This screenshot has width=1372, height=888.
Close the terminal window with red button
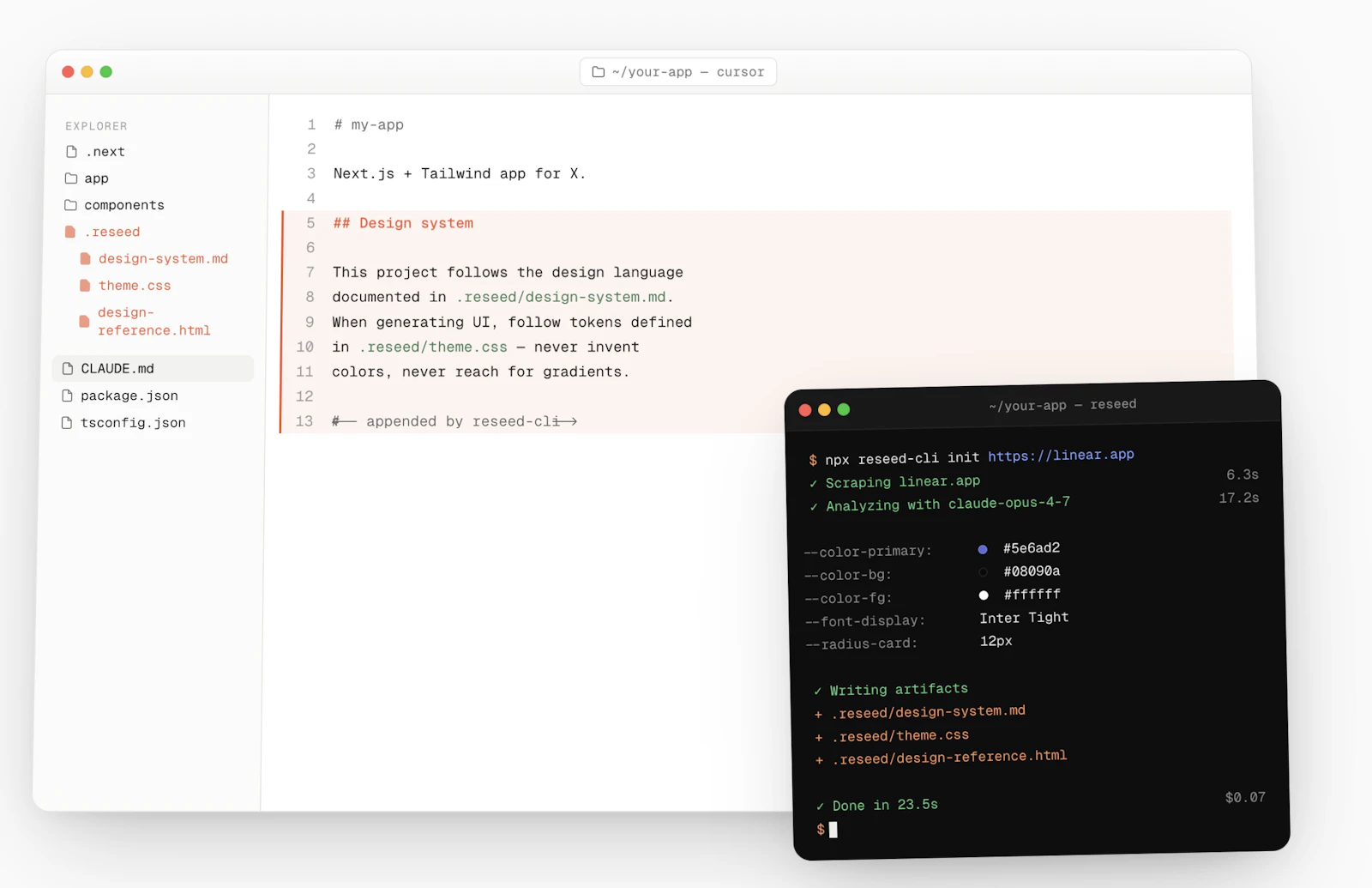[x=805, y=410]
